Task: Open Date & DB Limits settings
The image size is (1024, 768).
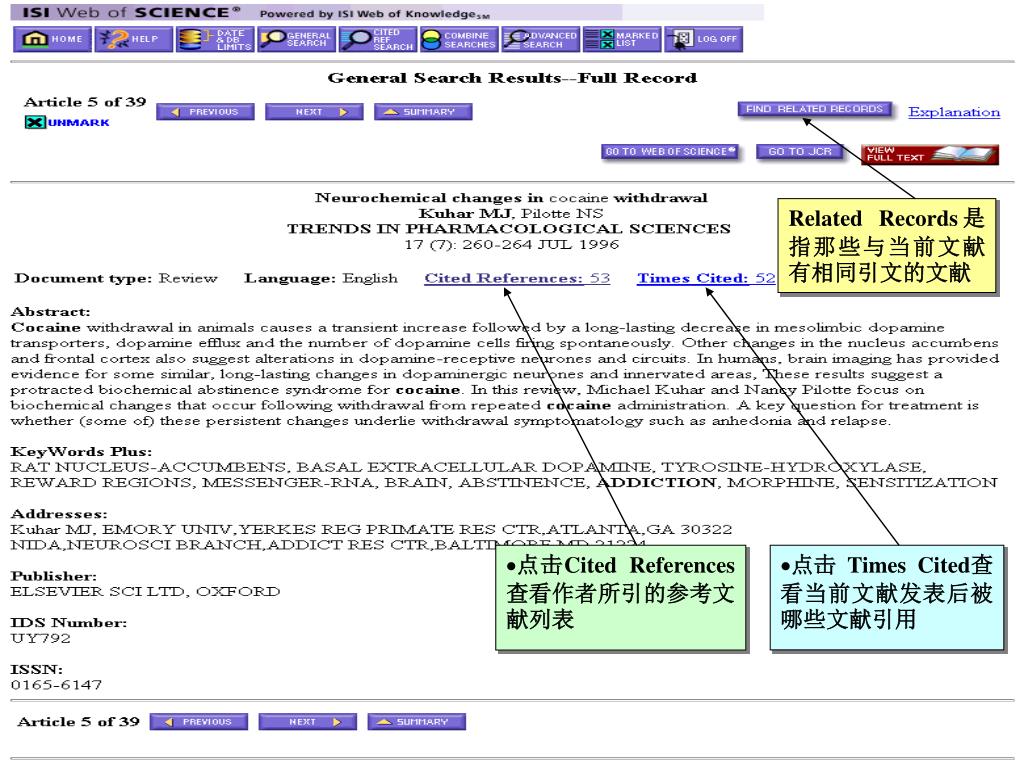Action: pyautogui.click(x=216, y=39)
